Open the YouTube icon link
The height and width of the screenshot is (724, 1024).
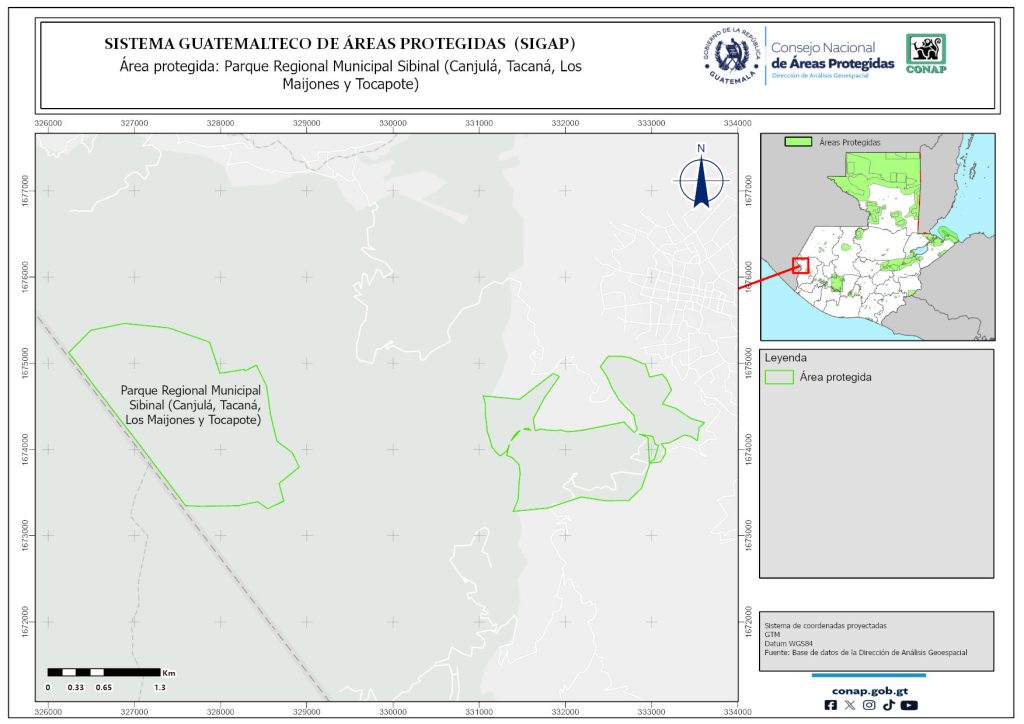[x=909, y=705]
